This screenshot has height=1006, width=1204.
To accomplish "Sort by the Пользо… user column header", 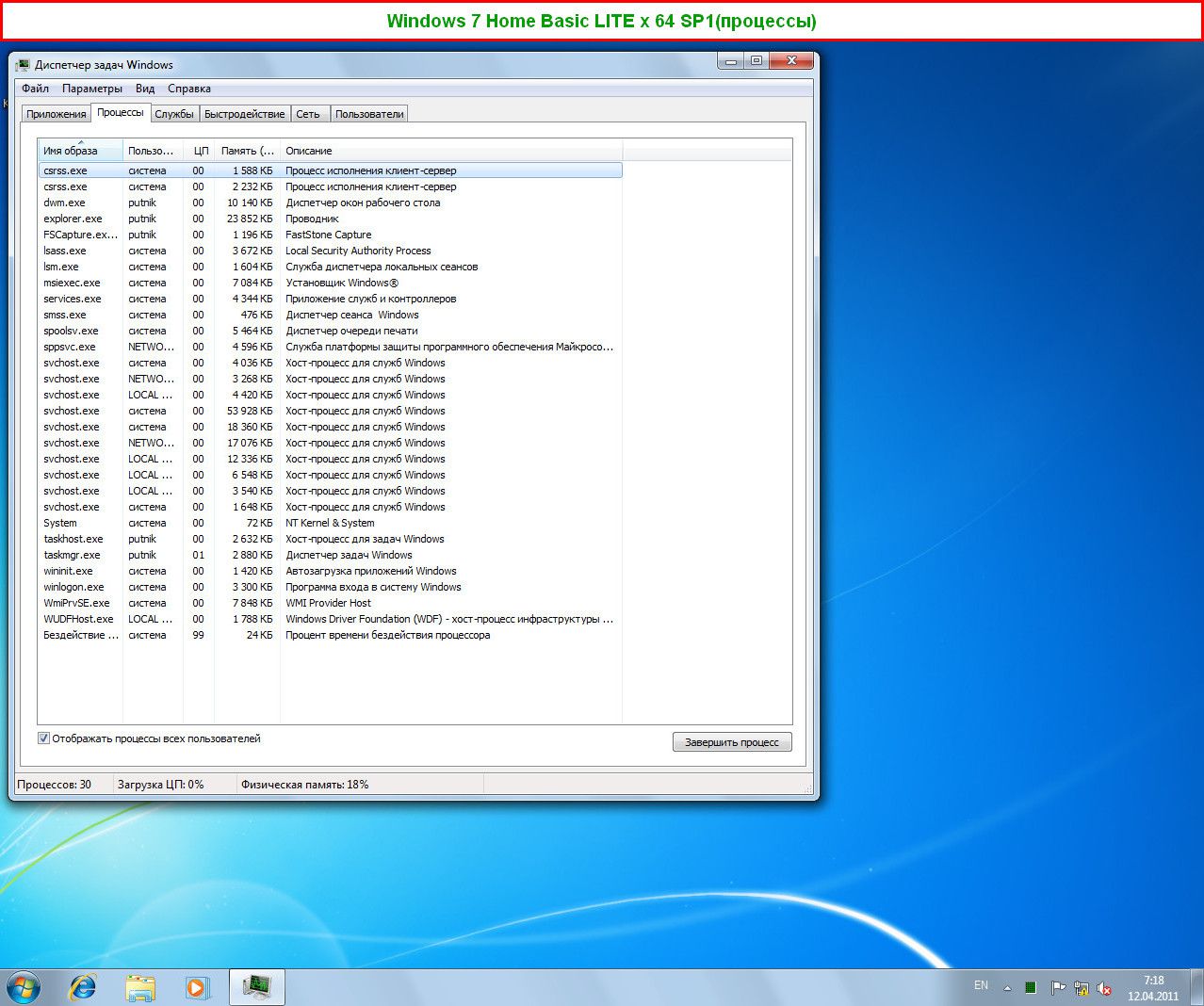I will (x=153, y=151).
